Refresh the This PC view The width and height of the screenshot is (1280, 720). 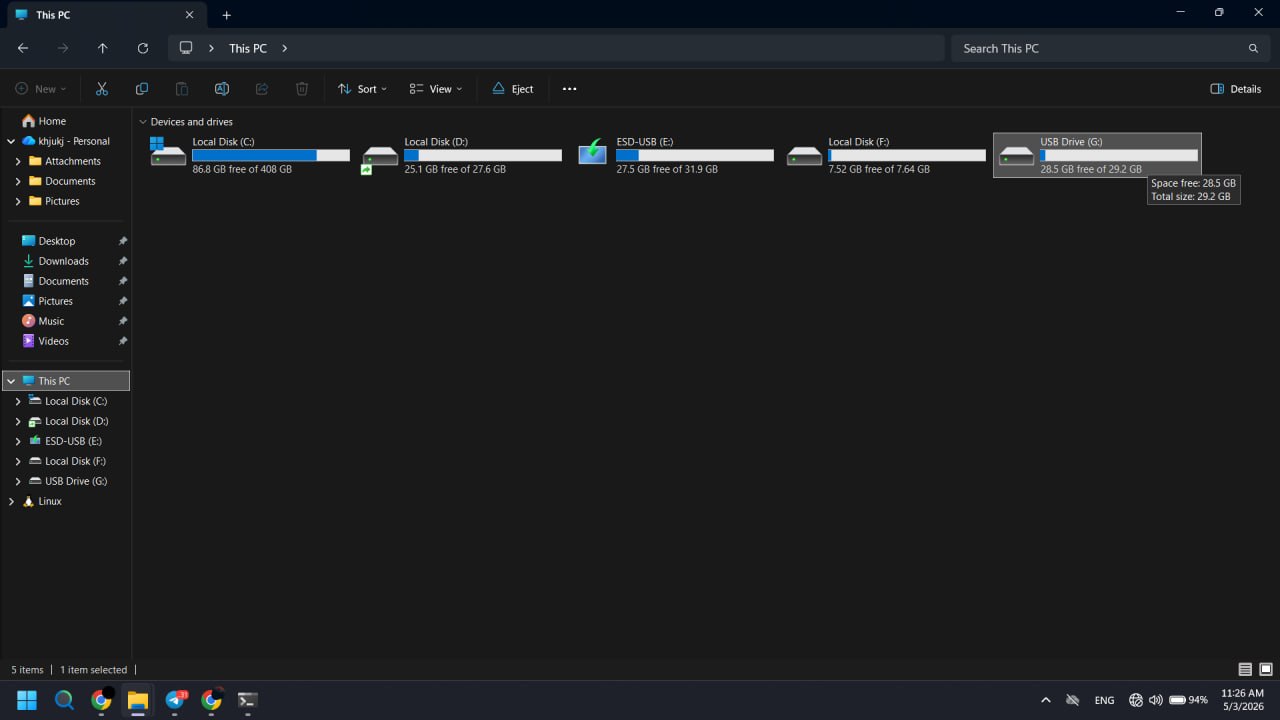coord(143,48)
